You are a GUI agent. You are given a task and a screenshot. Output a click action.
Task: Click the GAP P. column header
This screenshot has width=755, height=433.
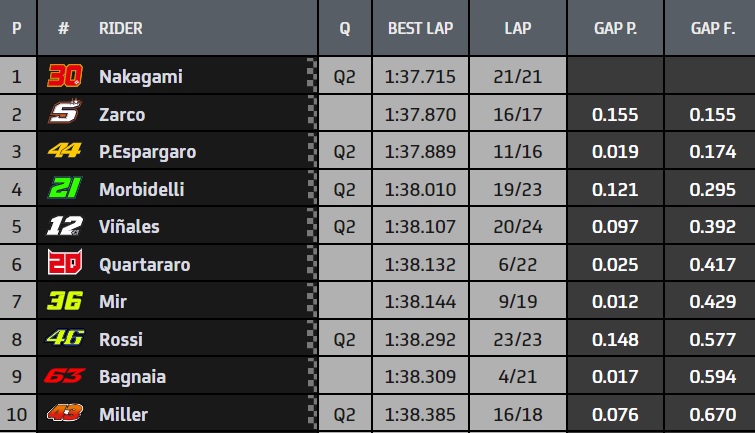click(x=615, y=28)
